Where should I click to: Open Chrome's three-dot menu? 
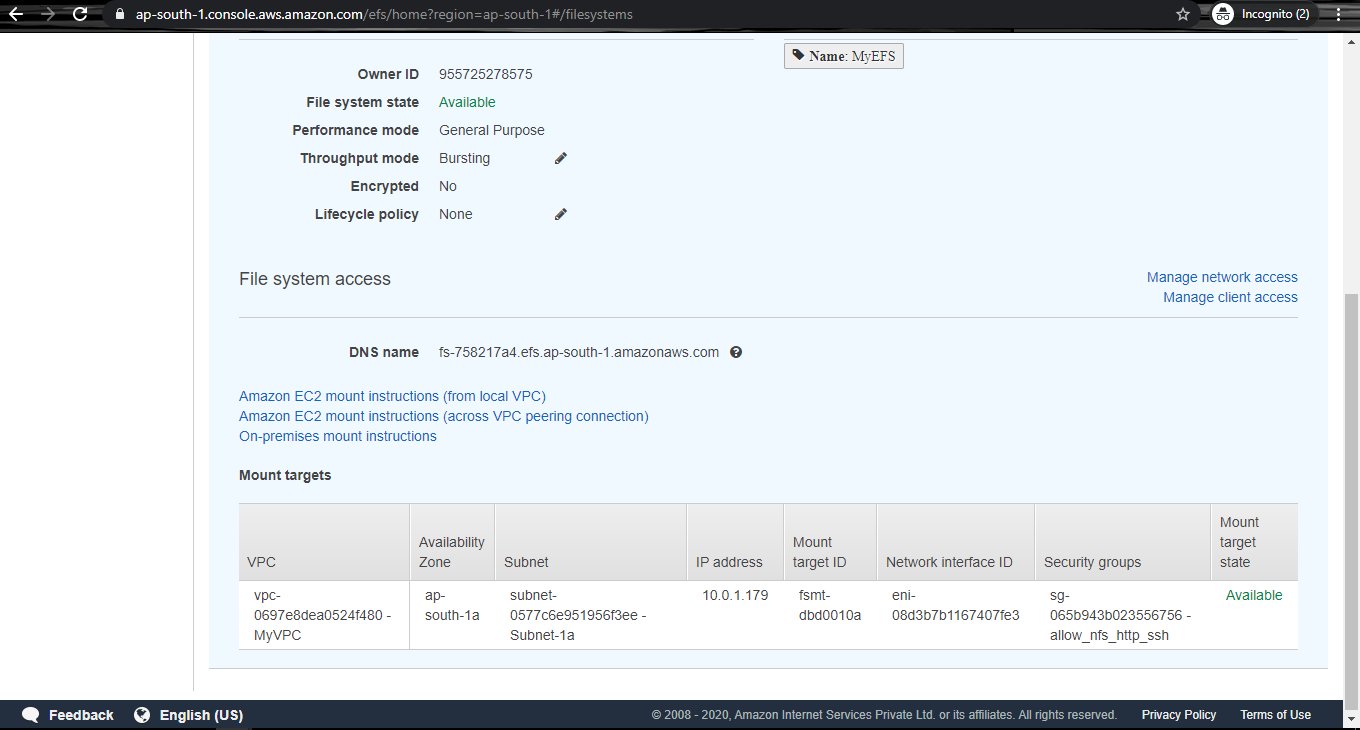coord(1337,14)
